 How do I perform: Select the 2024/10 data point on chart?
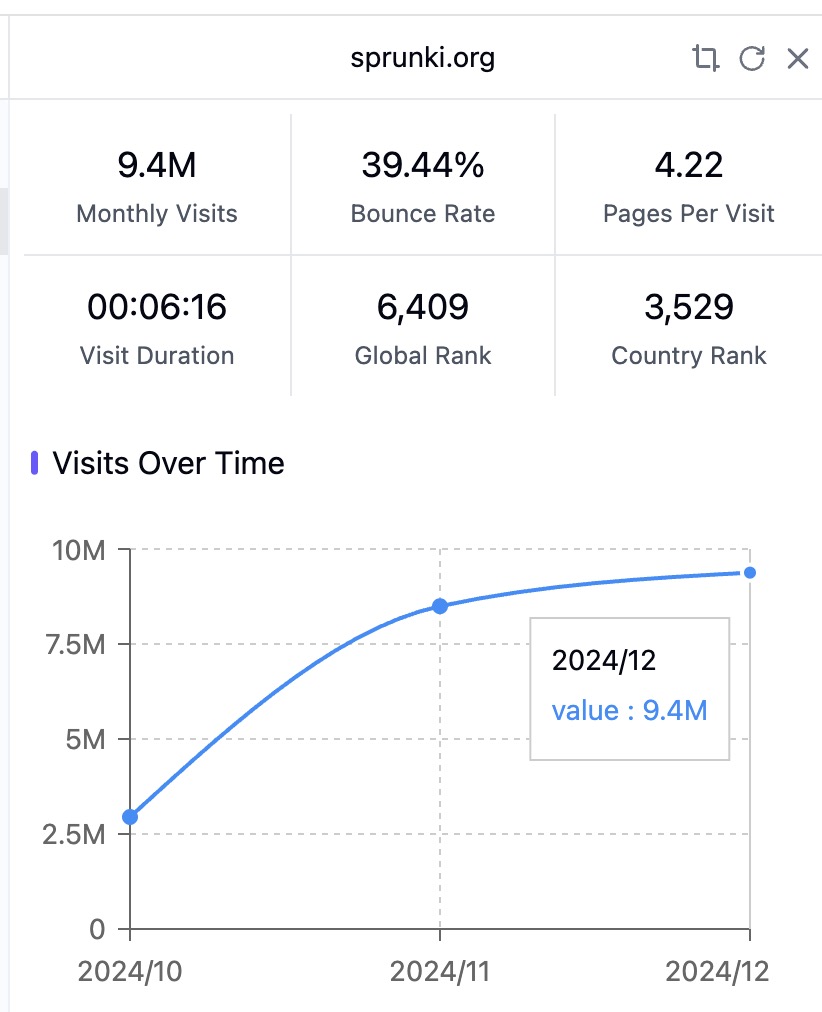click(x=130, y=817)
